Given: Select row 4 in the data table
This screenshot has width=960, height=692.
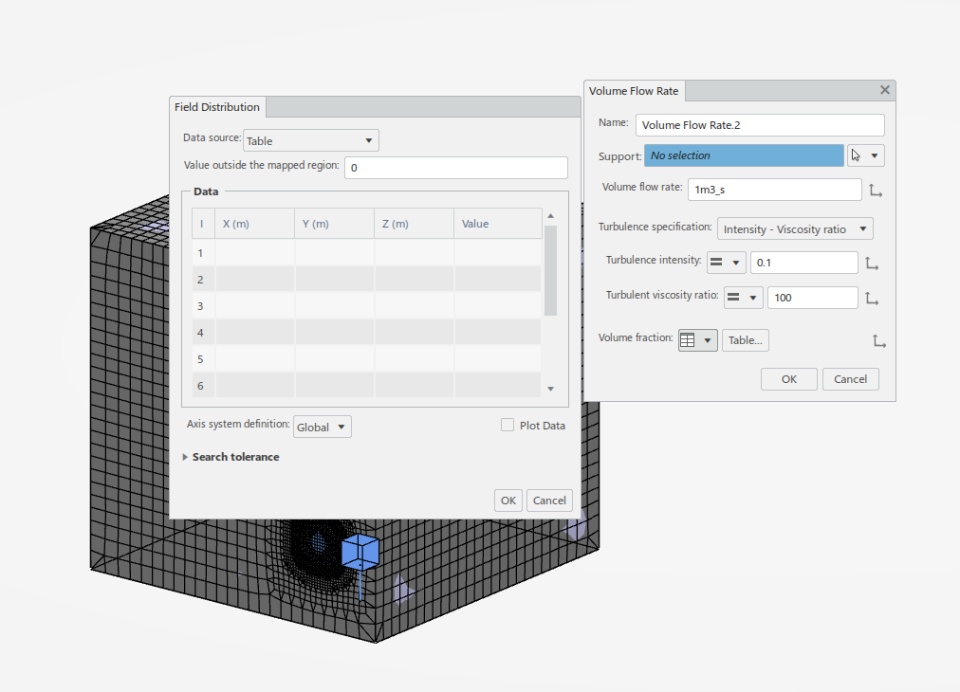Looking at the screenshot, I should 367,333.
